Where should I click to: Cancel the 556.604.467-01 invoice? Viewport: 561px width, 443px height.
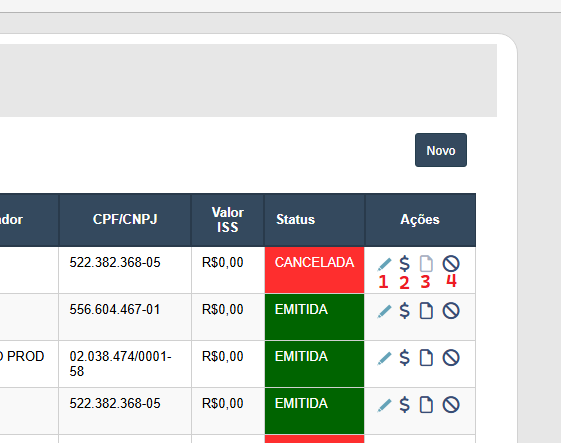coord(451,311)
